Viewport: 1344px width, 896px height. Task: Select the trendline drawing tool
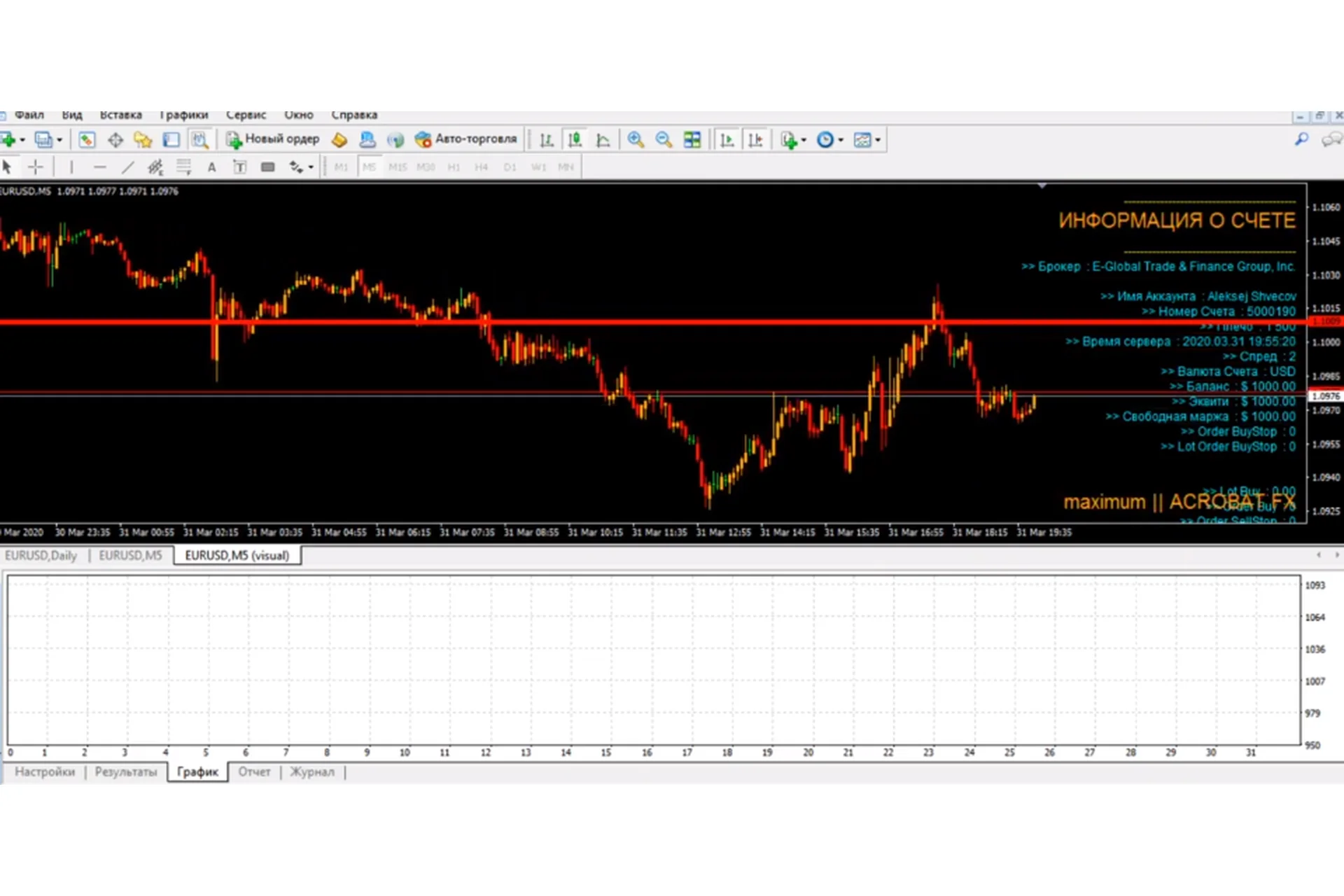click(128, 167)
